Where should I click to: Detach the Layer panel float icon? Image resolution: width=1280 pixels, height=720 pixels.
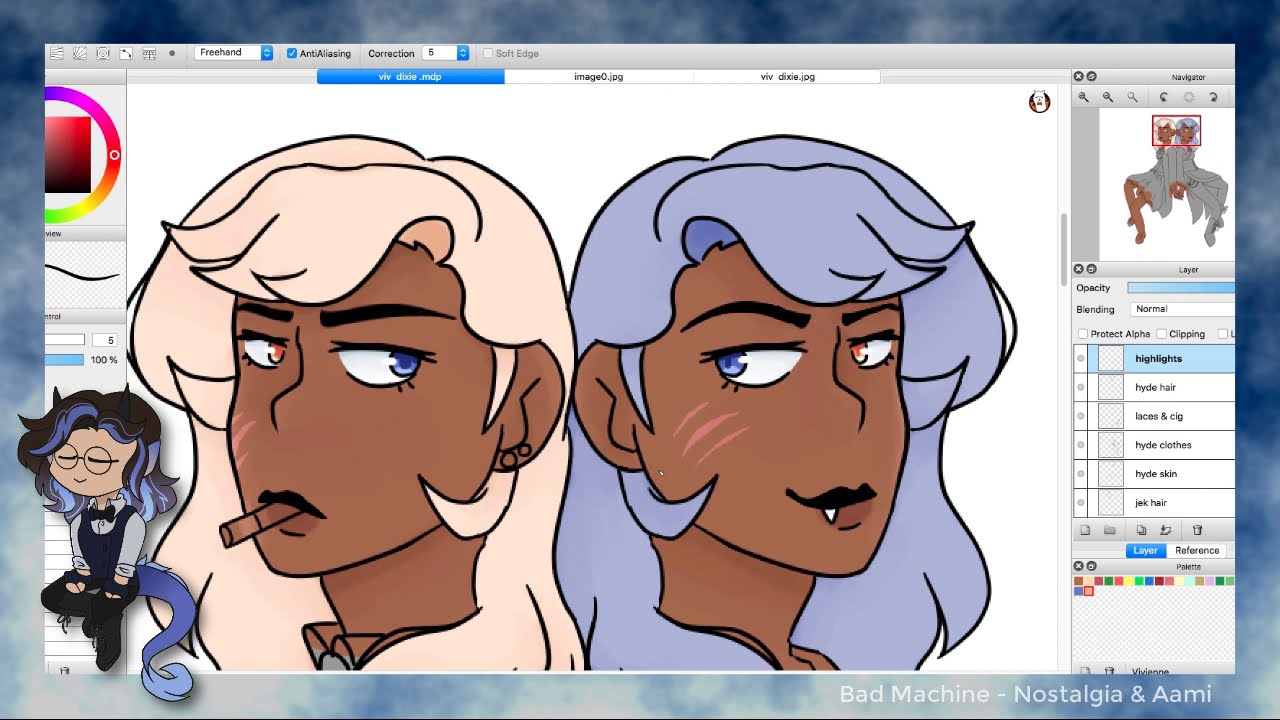tap(1091, 269)
